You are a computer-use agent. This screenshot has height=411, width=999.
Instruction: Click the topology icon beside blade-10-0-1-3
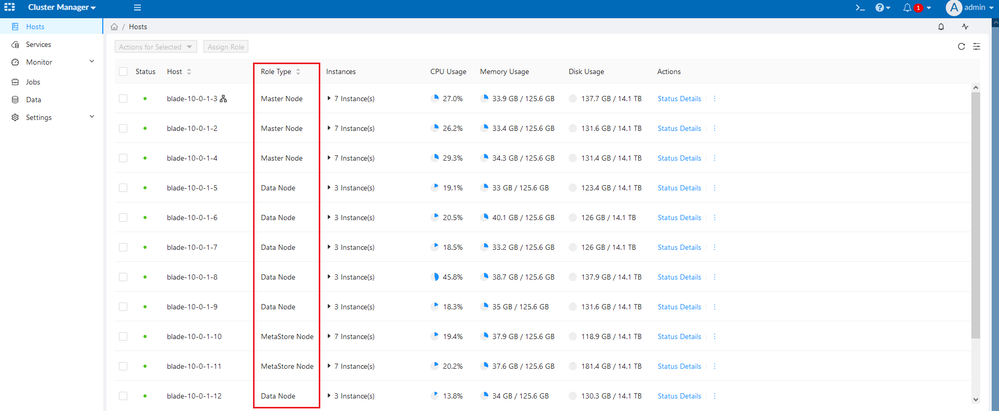tap(224, 99)
